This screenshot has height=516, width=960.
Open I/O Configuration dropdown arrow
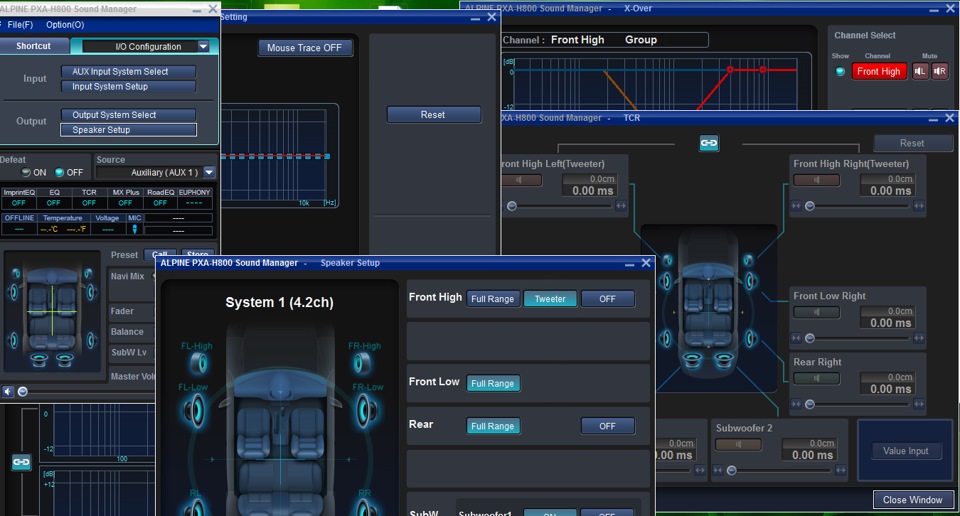pyautogui.click(x=203, y=47)
